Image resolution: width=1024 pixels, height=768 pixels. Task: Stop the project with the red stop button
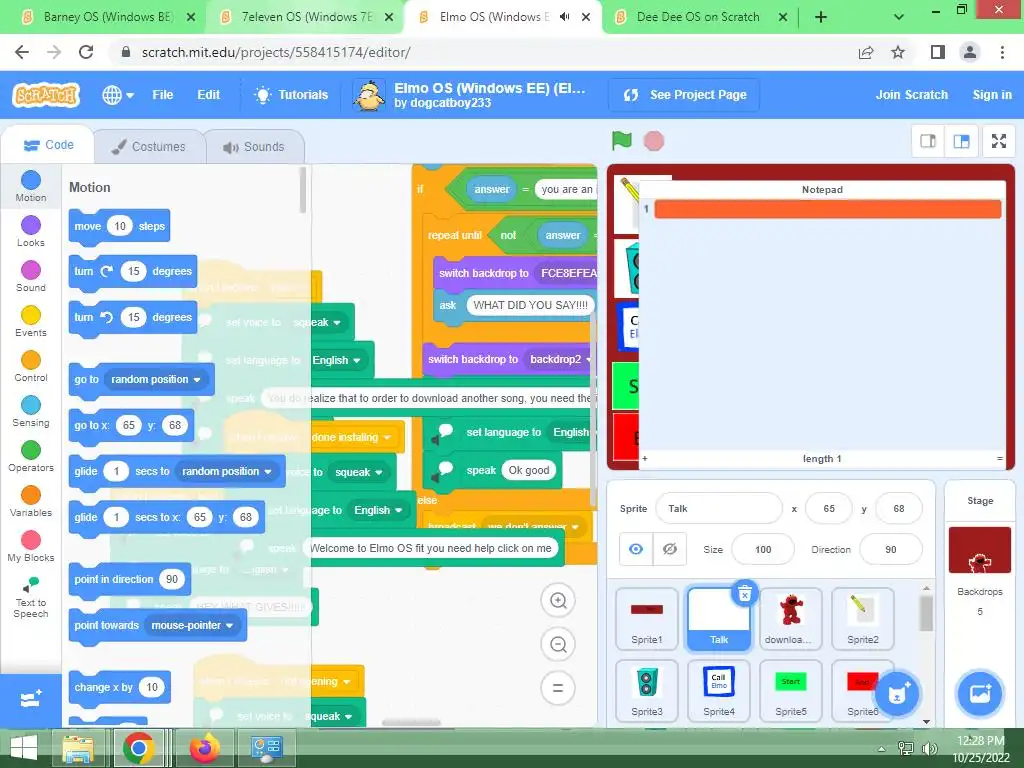(654, 141)
